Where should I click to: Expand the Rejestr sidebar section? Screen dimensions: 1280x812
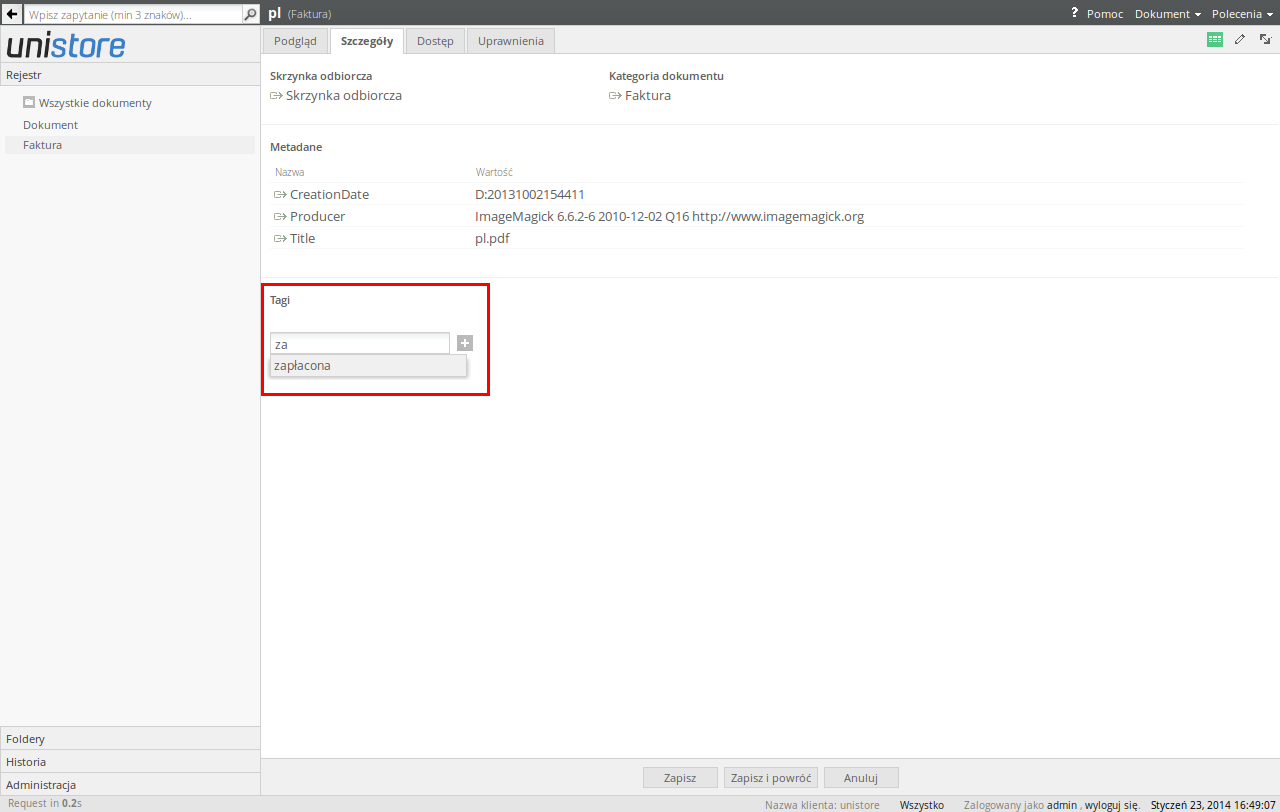pyautogui.click(x=130, y=75)
